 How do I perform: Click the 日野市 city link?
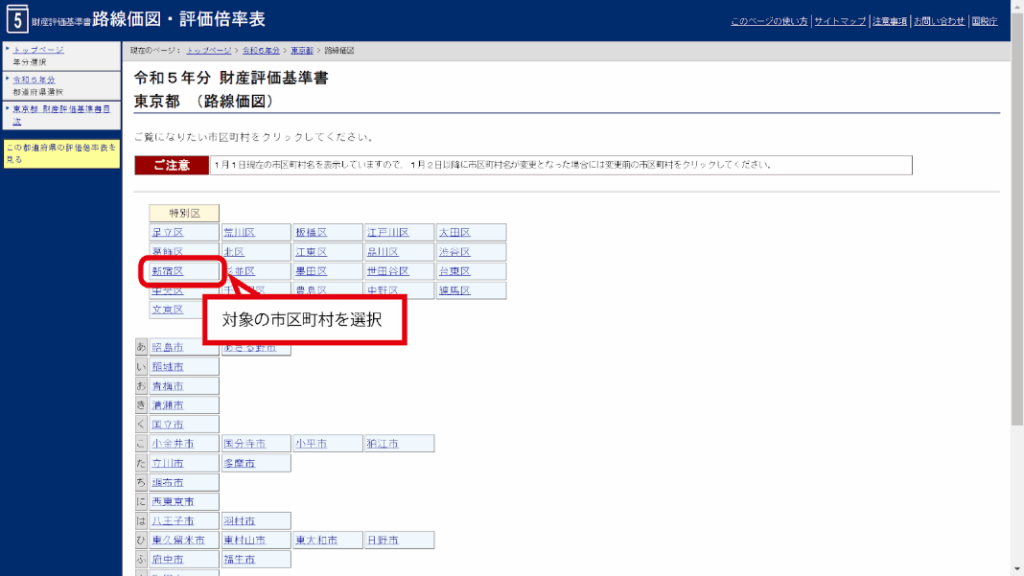coord(382,540)
